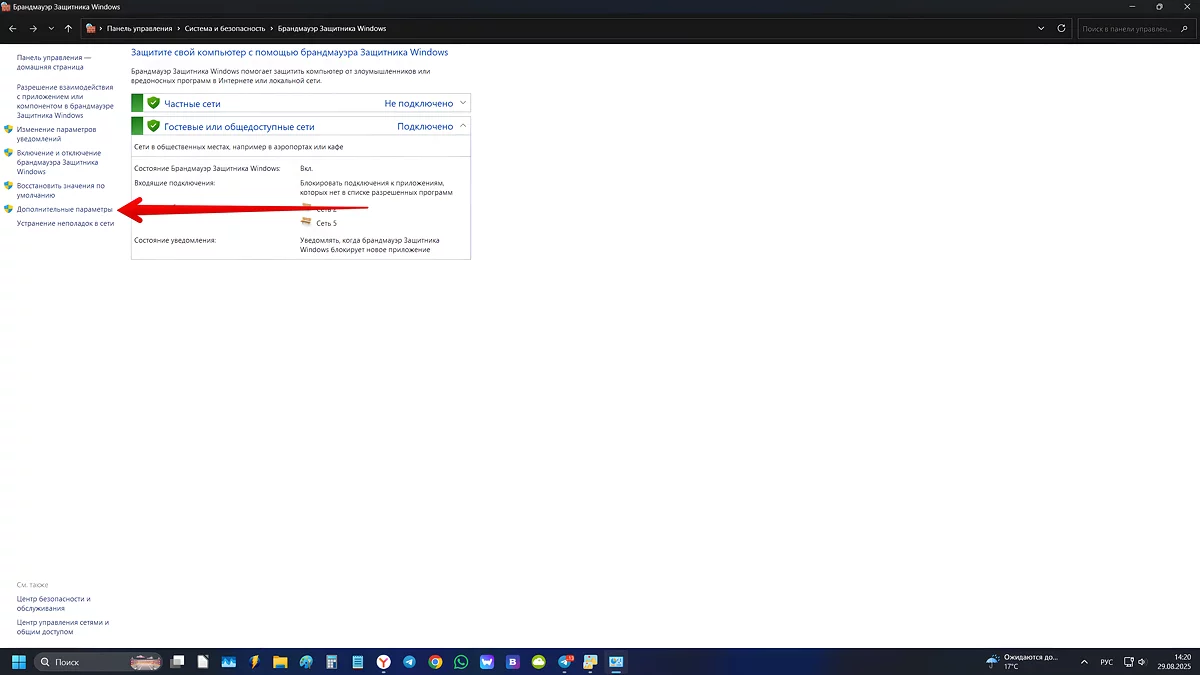Show hidden system tray icons
Image resolution: width=1200 pixels, height=675 pixels.
(1083, 662)
